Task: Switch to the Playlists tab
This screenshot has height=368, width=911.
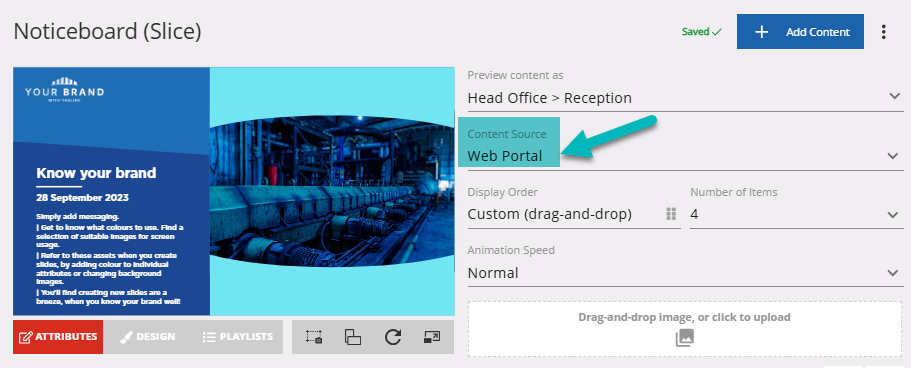Action: pos(238,337)
